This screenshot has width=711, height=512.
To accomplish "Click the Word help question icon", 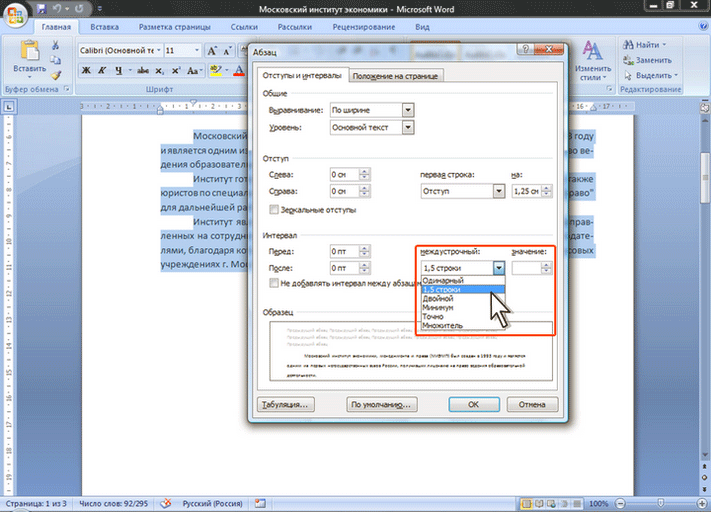I will 703,27.
